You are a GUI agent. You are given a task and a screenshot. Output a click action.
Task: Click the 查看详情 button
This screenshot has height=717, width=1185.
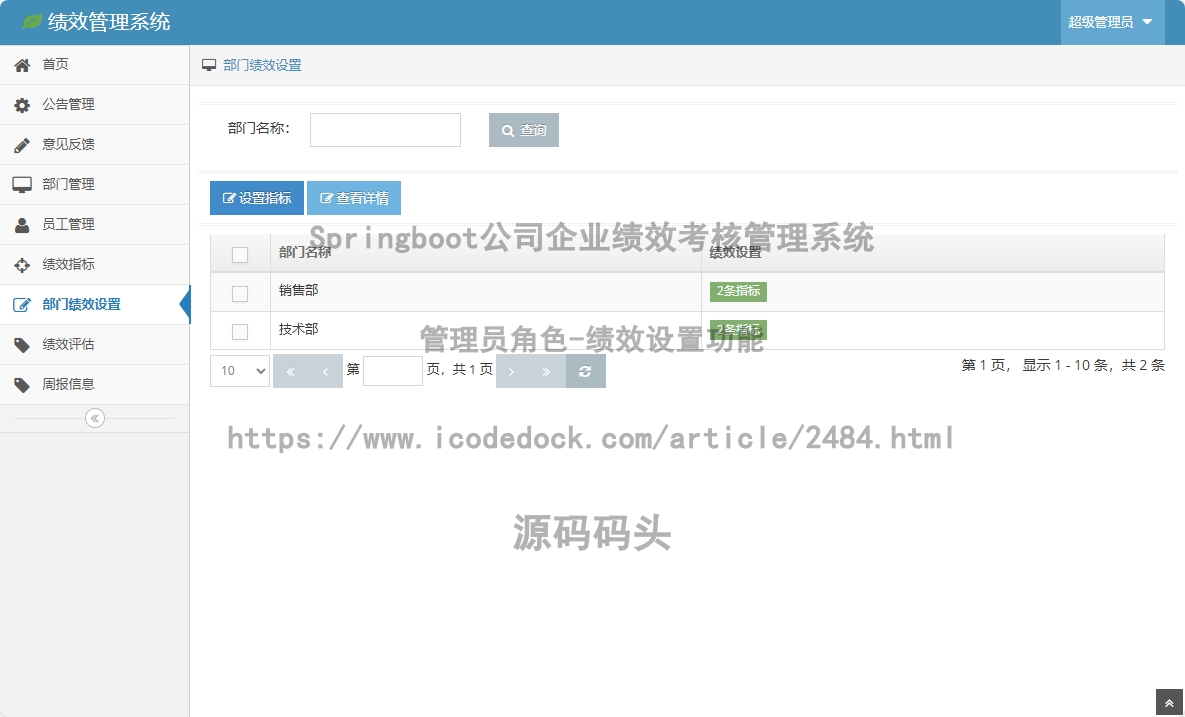coord(354,198)
